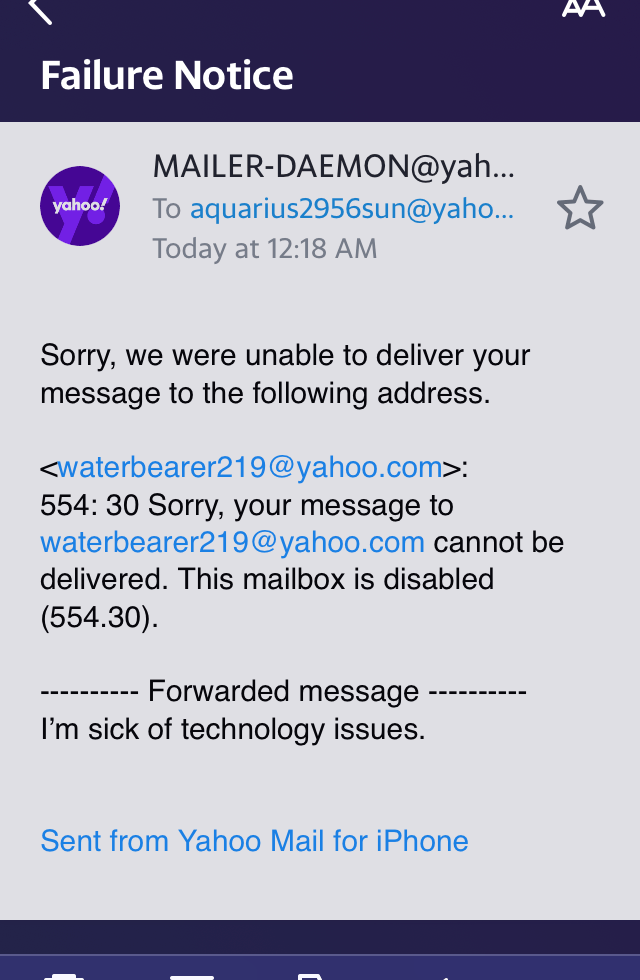
Task: Star the Failure Notice email
Action: click(580, 209)
